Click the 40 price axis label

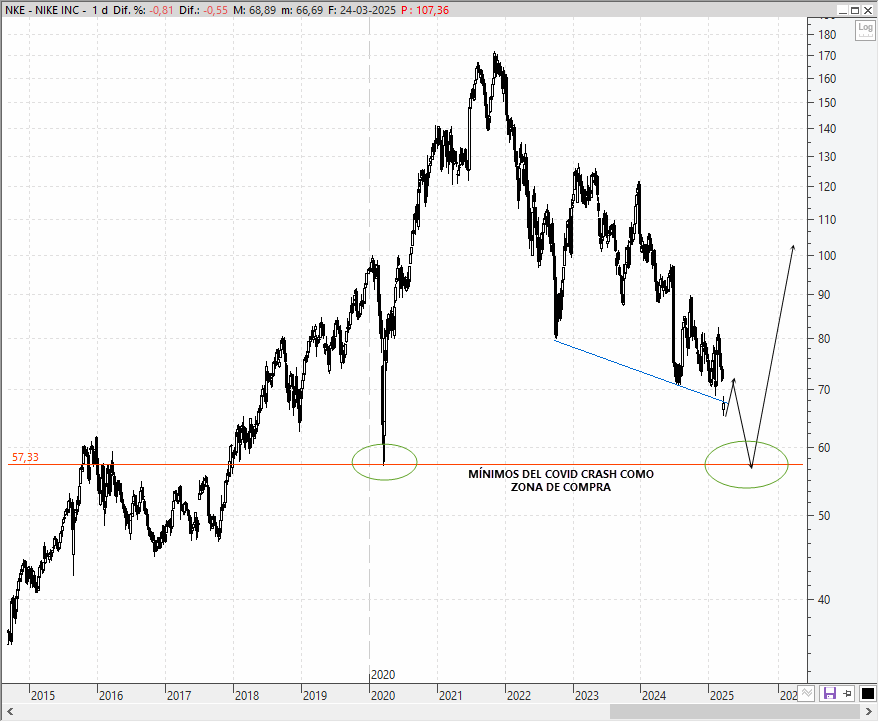click(x=824, y=600)
